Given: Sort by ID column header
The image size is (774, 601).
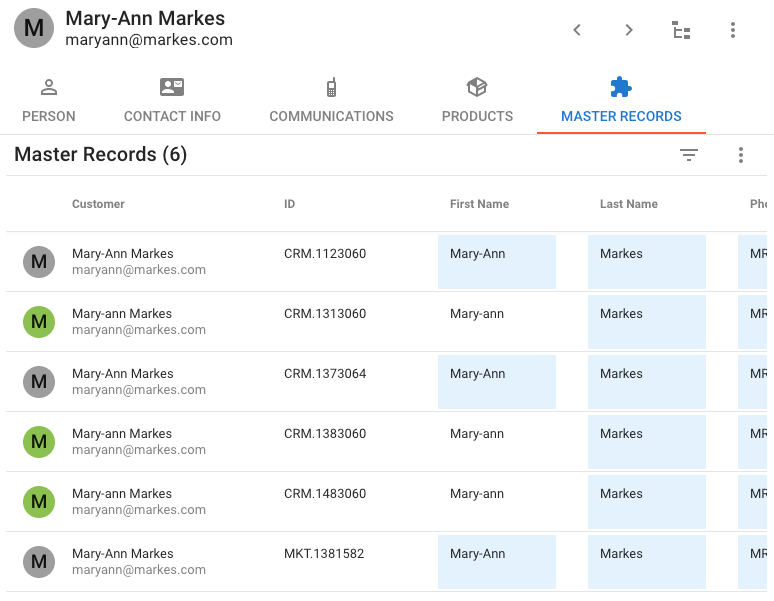Looking at the screenshot, I should (289, 204).
